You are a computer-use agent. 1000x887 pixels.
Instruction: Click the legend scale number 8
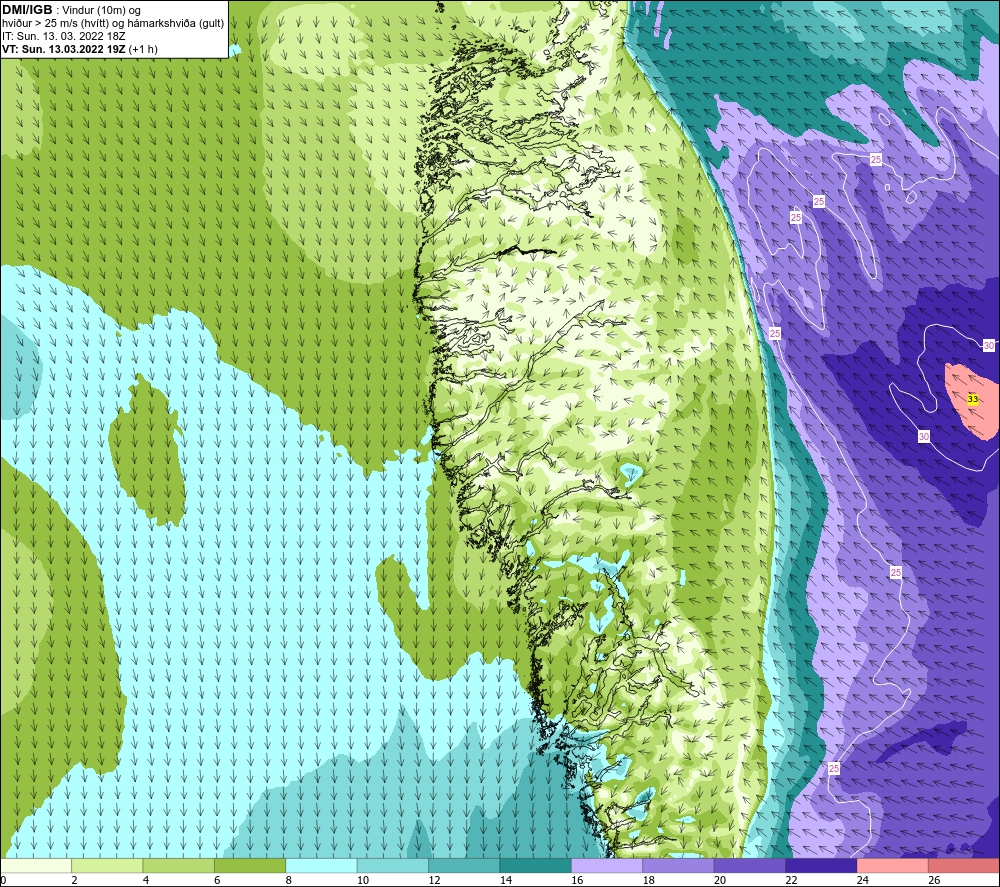tap(289, 880)
